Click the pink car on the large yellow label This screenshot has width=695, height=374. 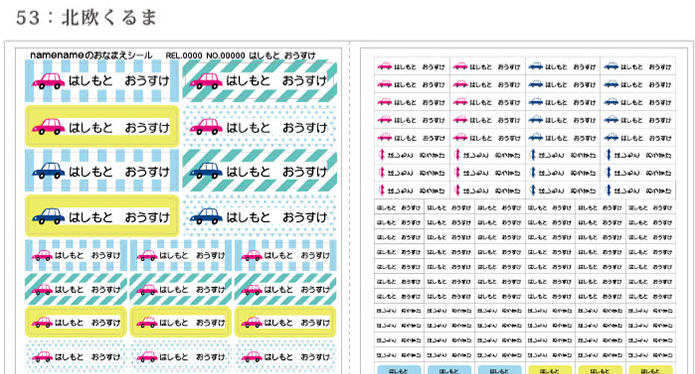(48, 127)
